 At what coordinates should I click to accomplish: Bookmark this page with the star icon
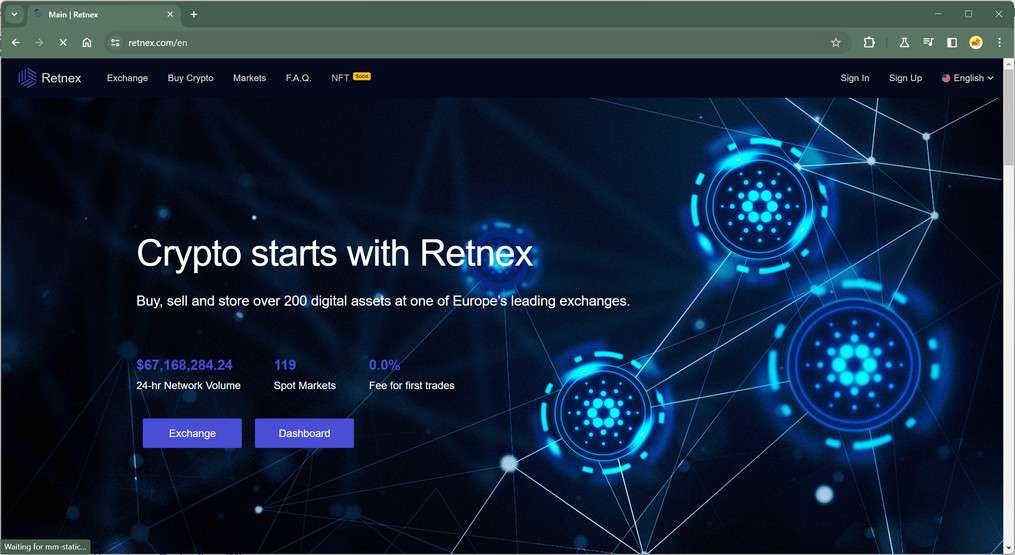[836, 43]
